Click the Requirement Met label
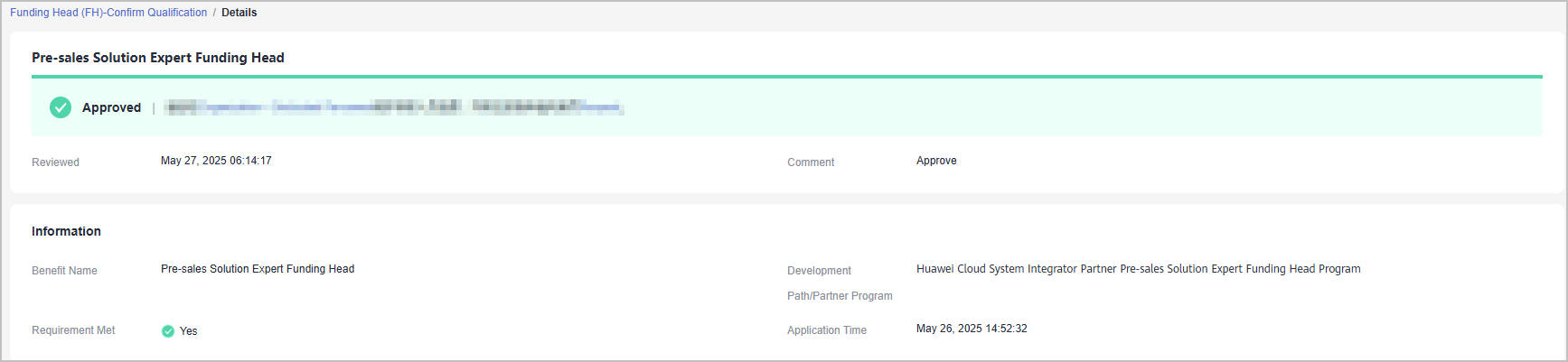The height and width of the screenshot is (362, 1568). point(73,330)
